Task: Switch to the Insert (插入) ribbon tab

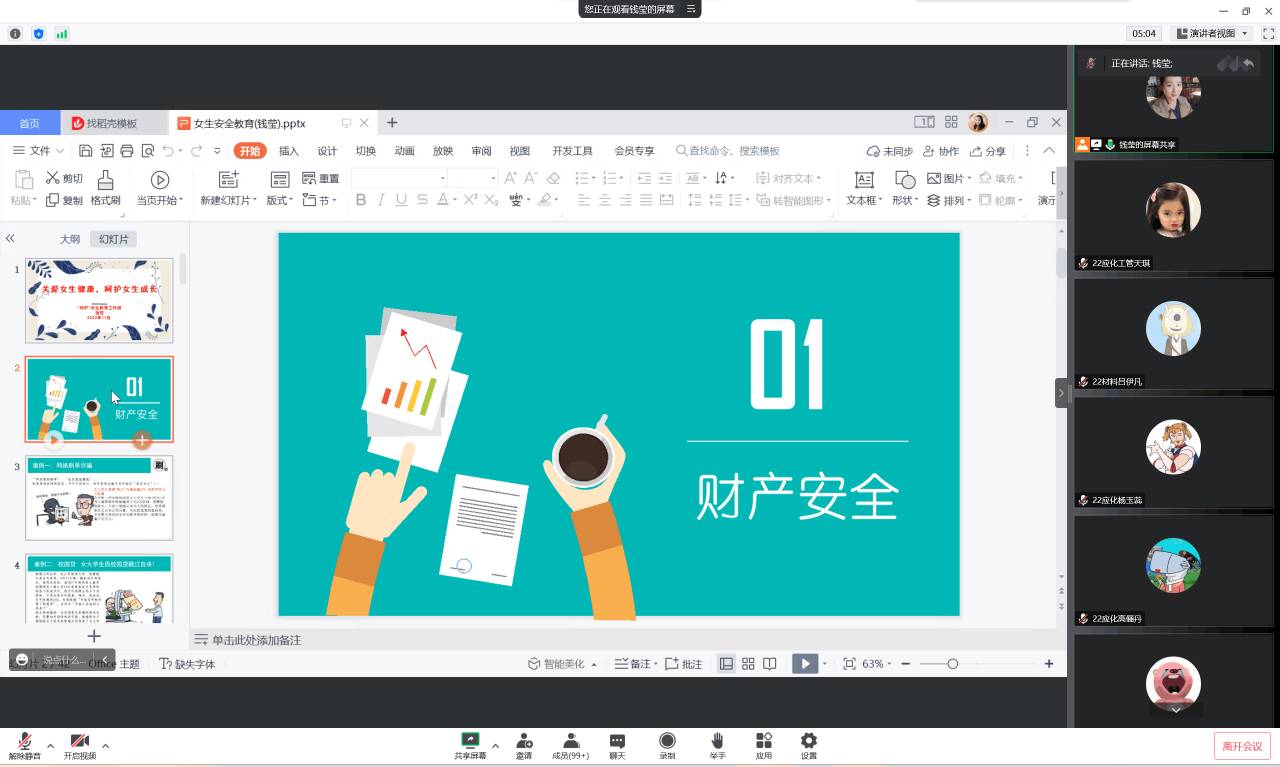Action: click(289, 151)
